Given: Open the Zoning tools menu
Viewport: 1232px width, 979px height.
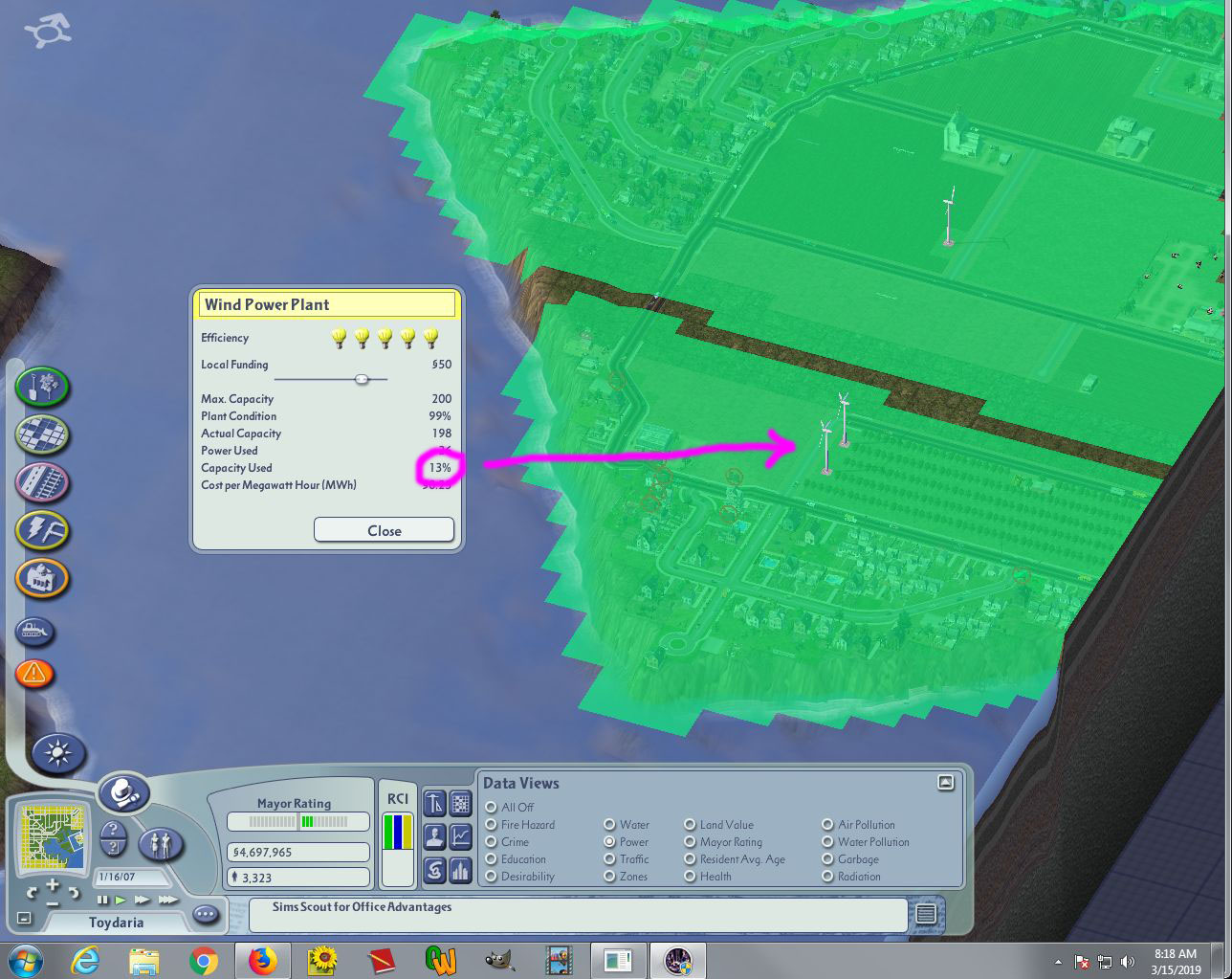Looking at the screenshot, I should point(42,434).
